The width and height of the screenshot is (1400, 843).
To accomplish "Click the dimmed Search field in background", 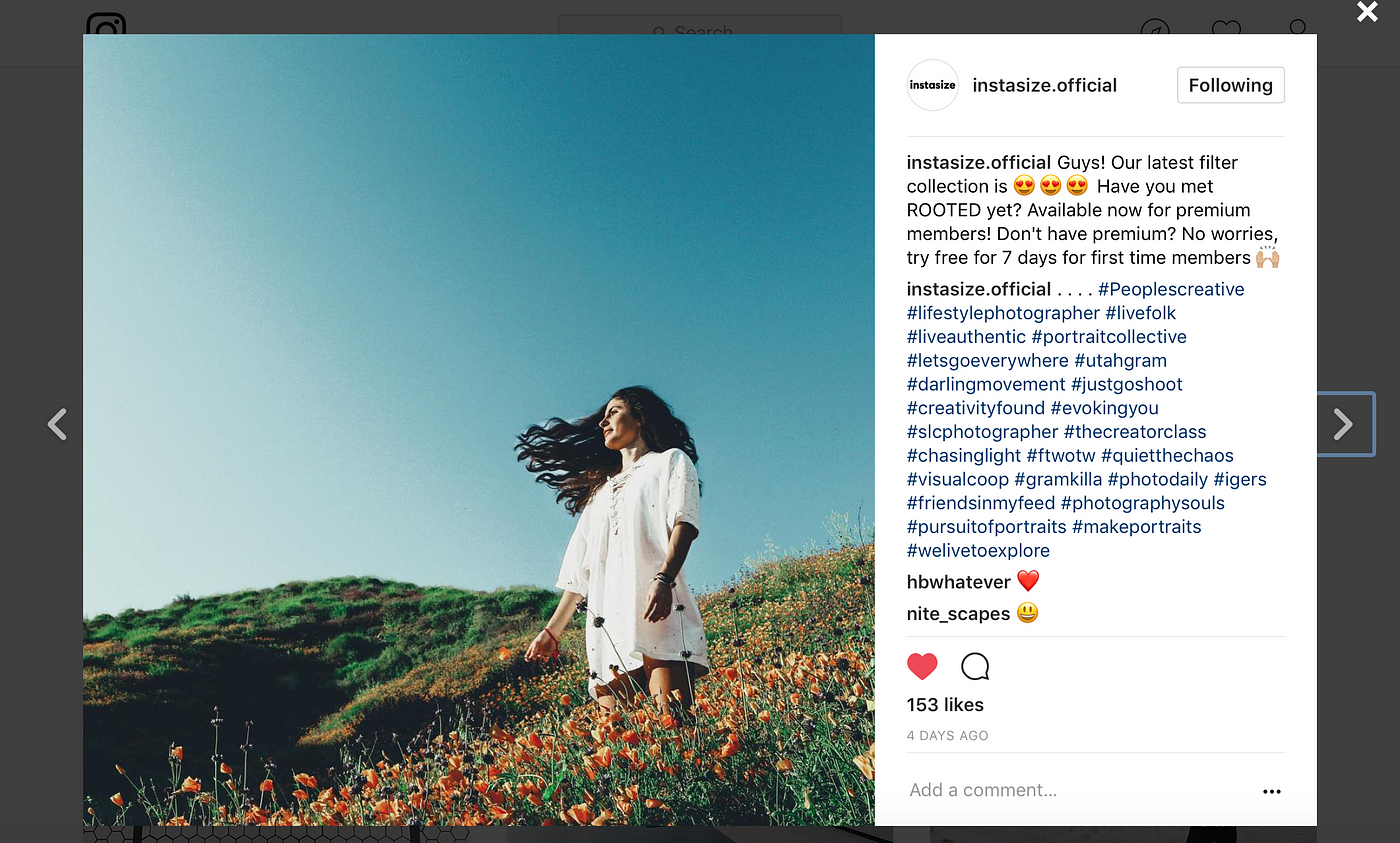I will click(700, 26).
